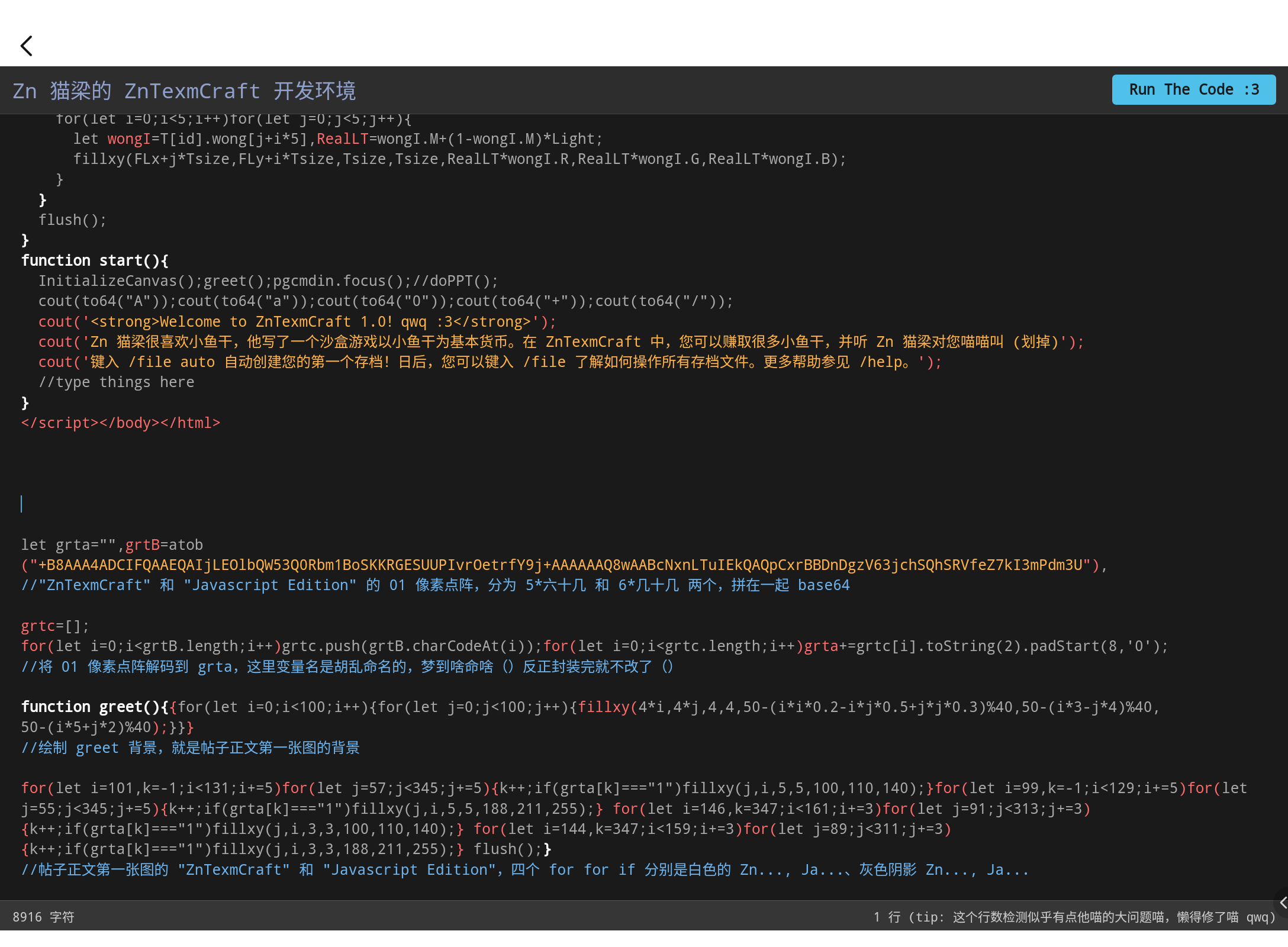Viewport: 1288px width, 947px height.
Task: Click the 'for(let i=101,k=-1;i<131;i+=5)' line
Action: [634, 788]
